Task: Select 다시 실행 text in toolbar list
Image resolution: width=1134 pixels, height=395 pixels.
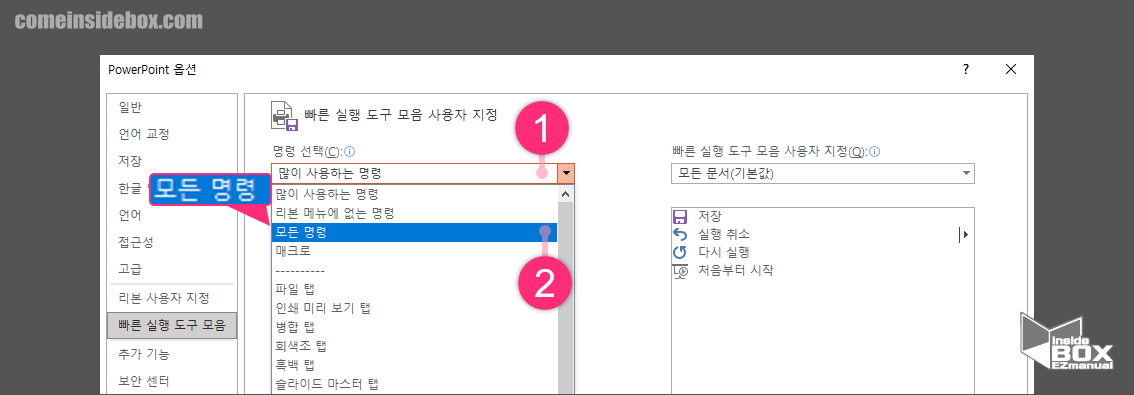Action: pos(723,252)
